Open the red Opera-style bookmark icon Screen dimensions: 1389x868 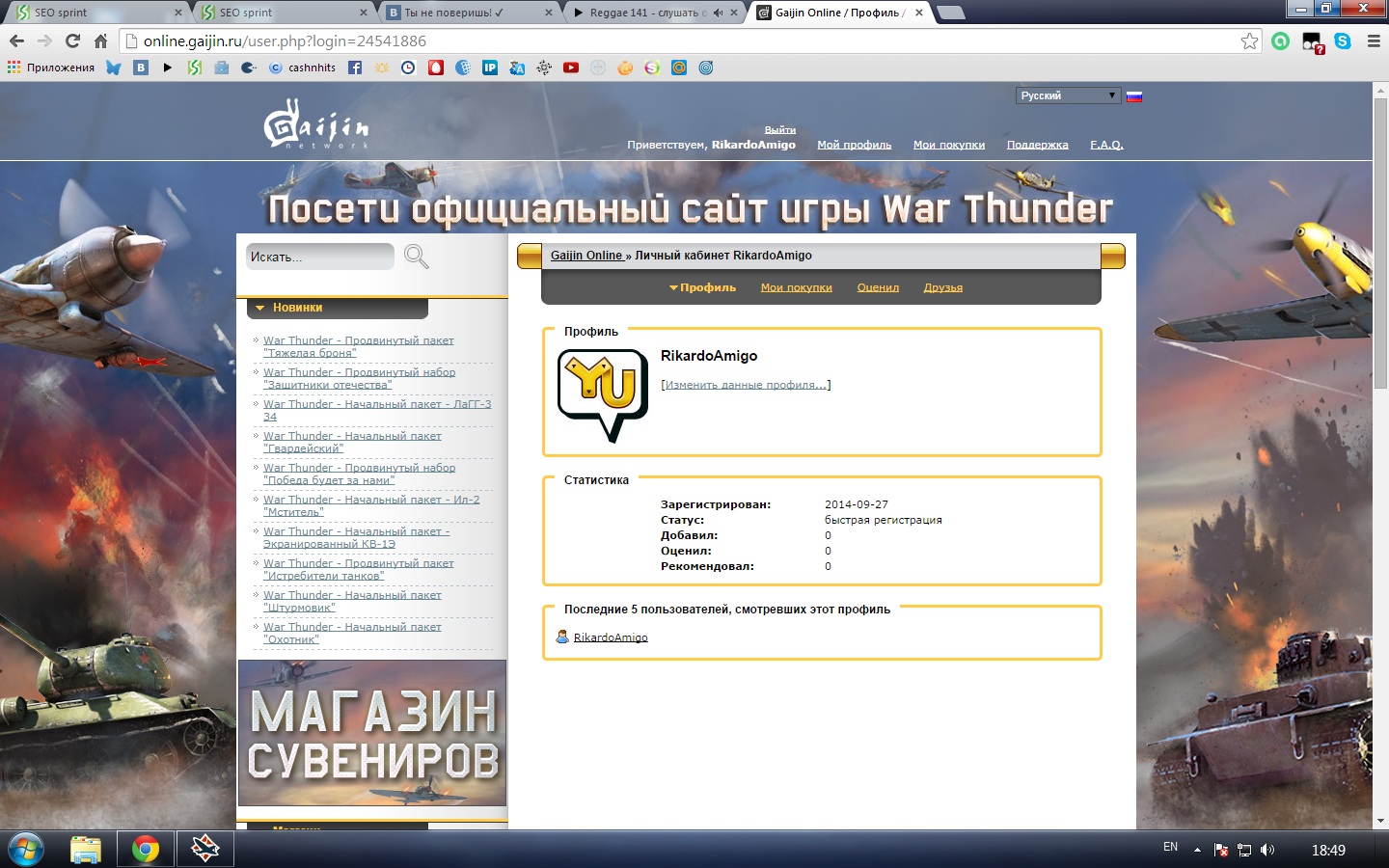(436, 68)
